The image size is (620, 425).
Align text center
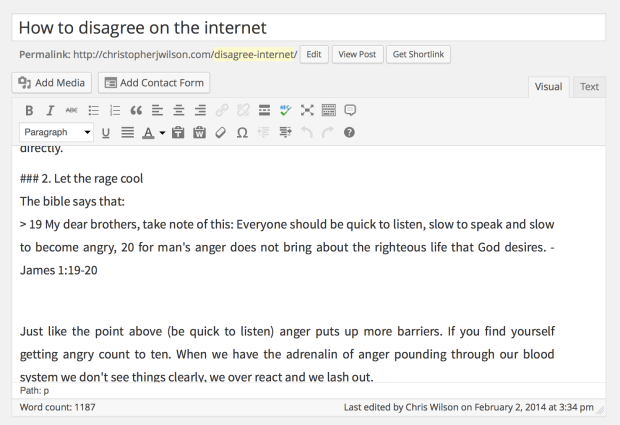[x=179, y=110]
